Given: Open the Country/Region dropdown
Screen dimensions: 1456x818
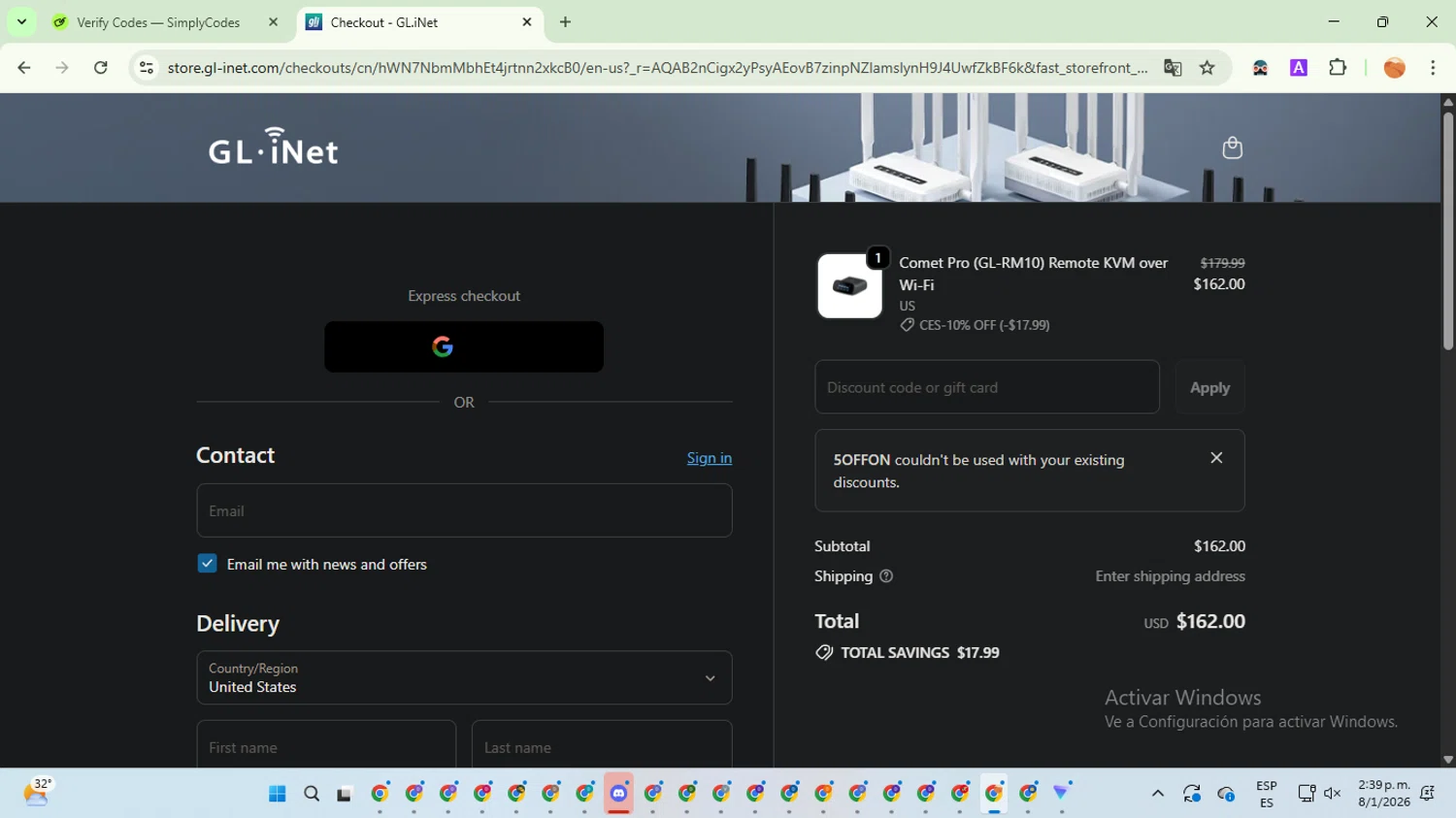Looking at the screenshot, I should pos(464,677).
